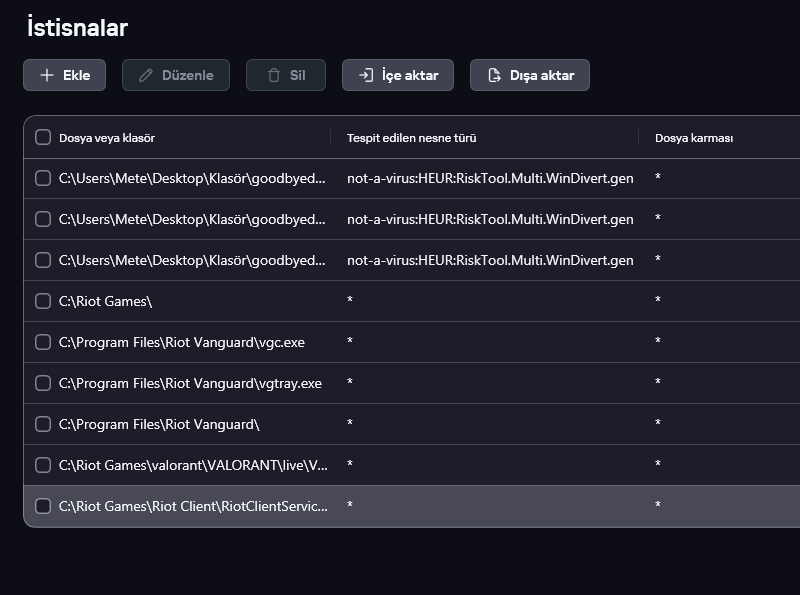800x595 pixels.
Task: Select the first goodbyedpi exclusion checkbox
Action: coord(43,178)
